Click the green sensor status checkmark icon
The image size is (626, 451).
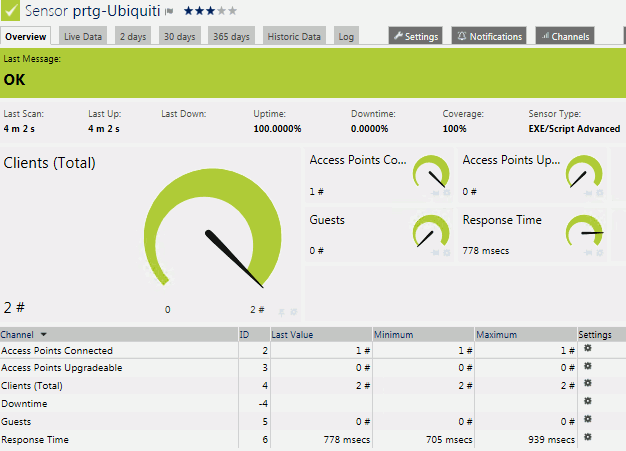click(x=10, y=10)
